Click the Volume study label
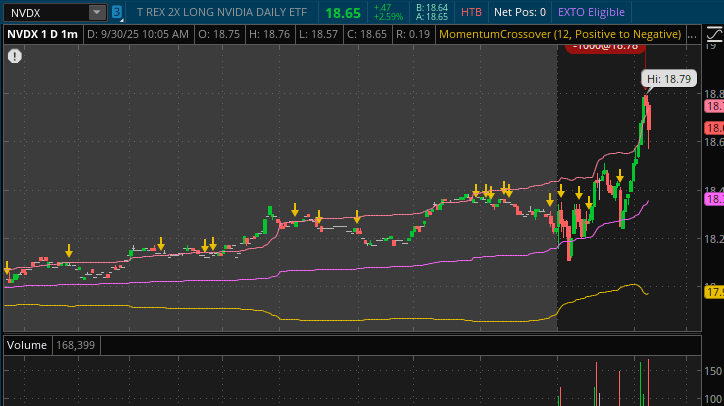Screen dimensions: 724x406 click(27, 345)
